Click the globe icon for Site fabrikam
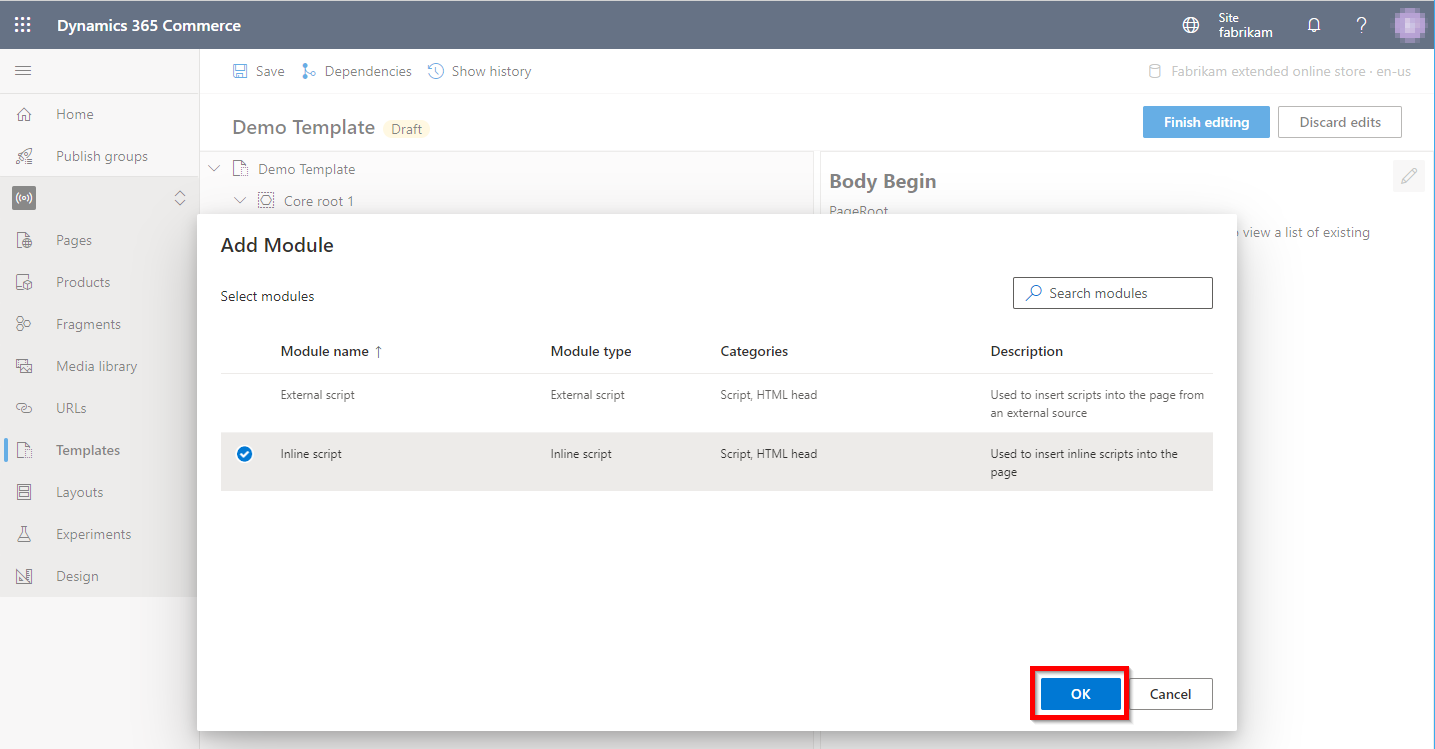Screen dimensions: 1435x749 click(x=1190, y=24)
